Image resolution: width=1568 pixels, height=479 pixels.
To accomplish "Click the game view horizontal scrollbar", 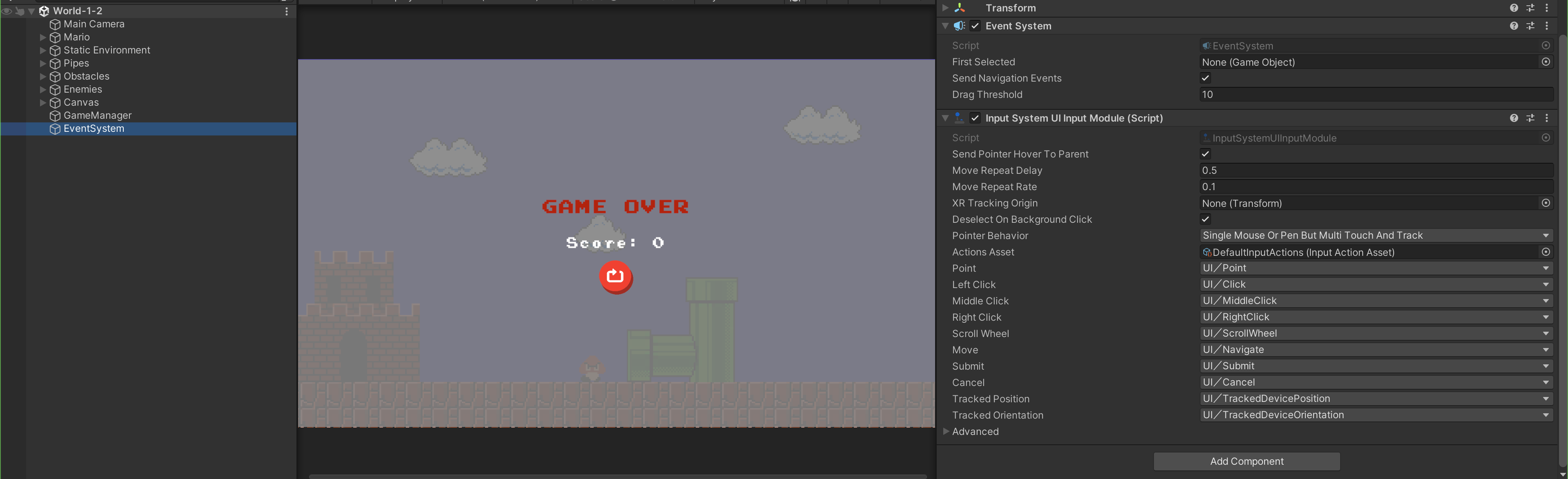I will [x=618, y=477].
